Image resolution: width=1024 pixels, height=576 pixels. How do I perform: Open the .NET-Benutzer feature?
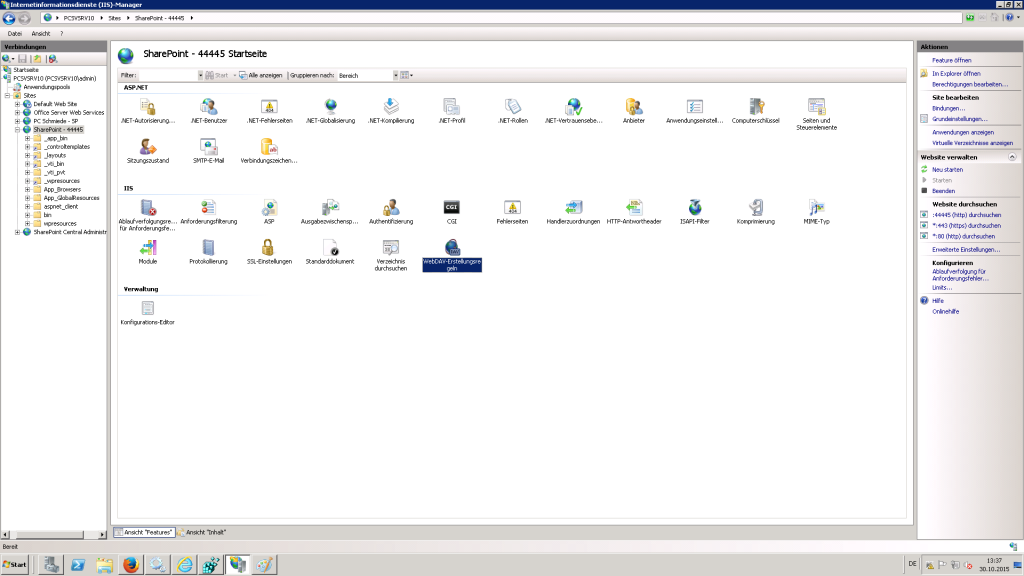208,111
